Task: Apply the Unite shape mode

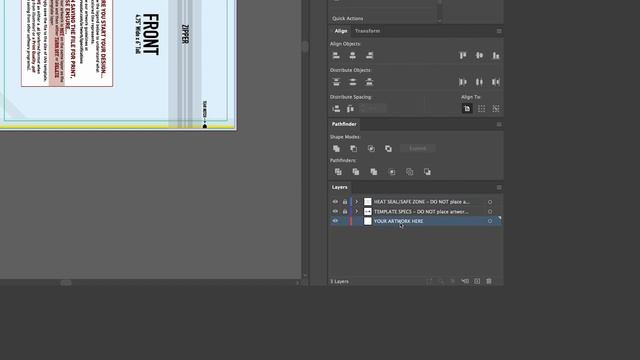Action: click(x=336, y=149)
